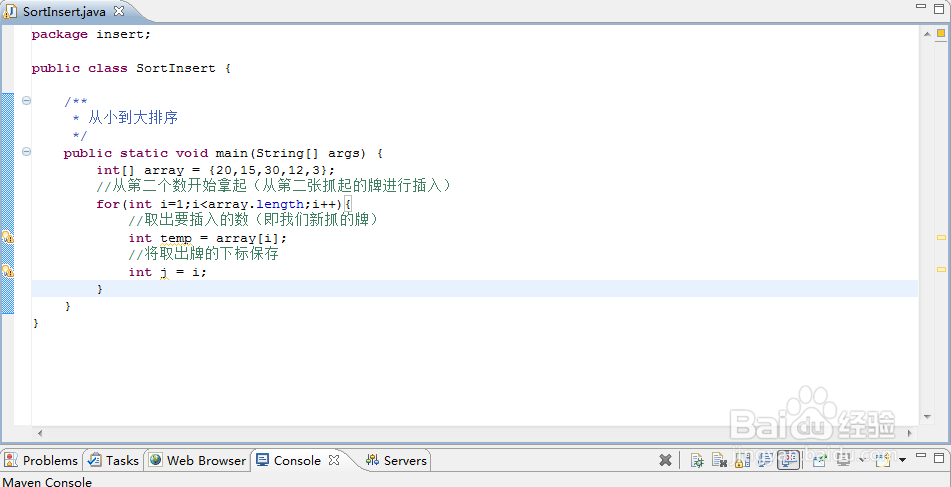Toggle Scroll Lock in console
This screenshot has height=487, width=951.
tap(741, 460)
